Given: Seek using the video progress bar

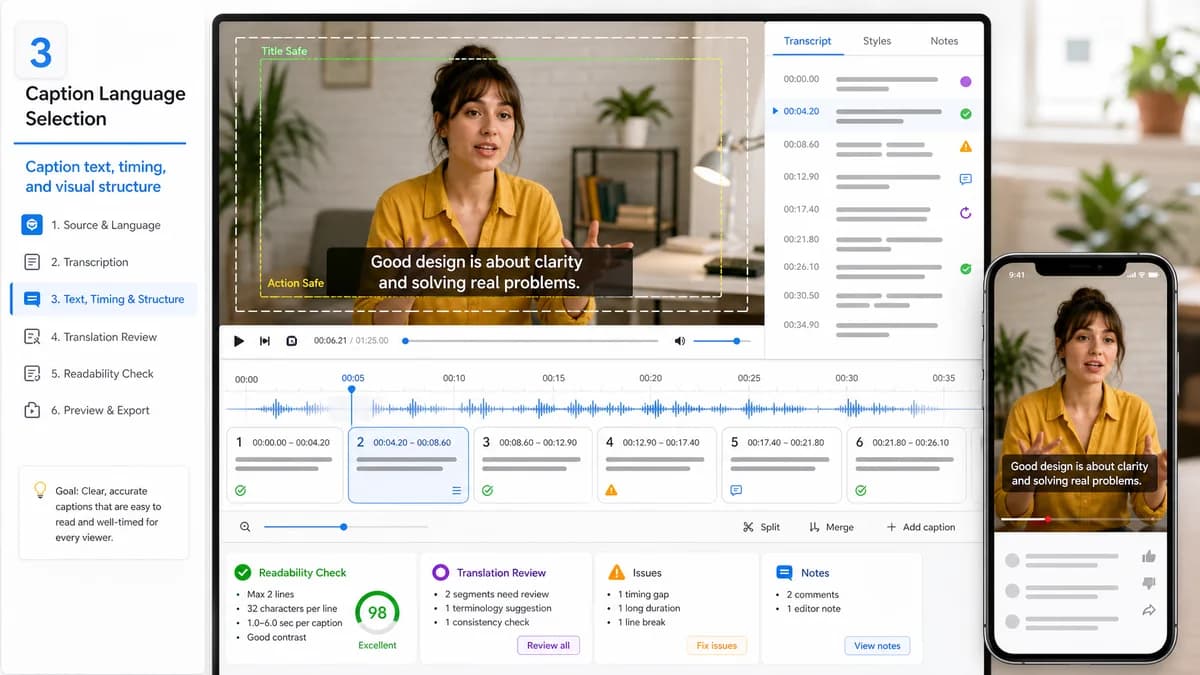Looking at the screenshot, I should tap(531, 341).
